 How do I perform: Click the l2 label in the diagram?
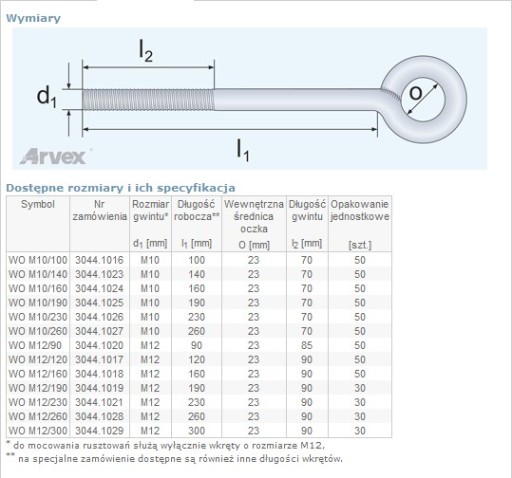146,50
